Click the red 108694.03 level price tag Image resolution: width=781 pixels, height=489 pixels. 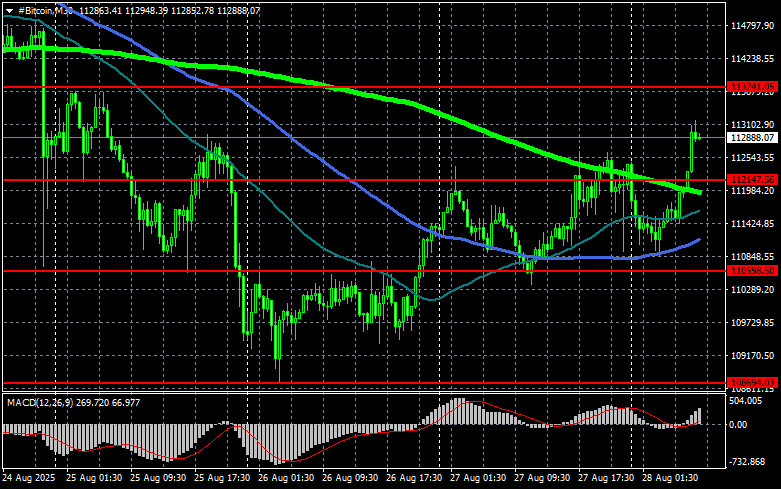tap(752, 383)
